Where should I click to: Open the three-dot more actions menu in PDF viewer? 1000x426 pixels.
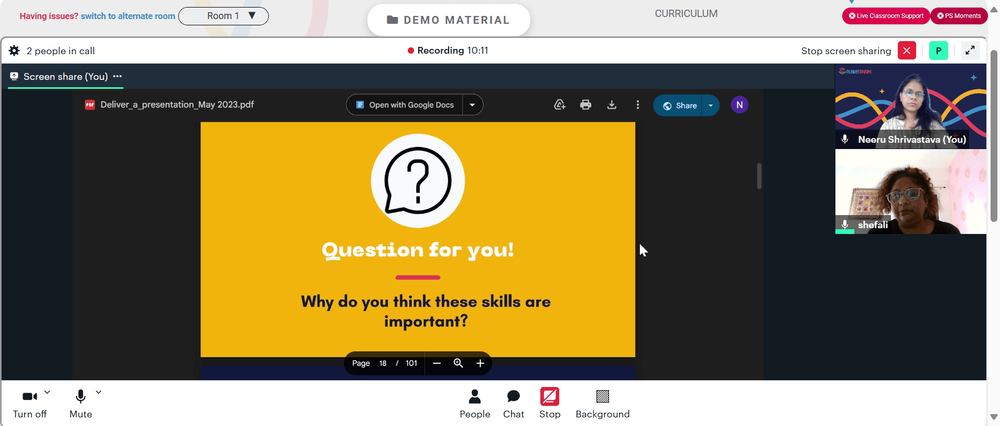[x=637, y=105]
